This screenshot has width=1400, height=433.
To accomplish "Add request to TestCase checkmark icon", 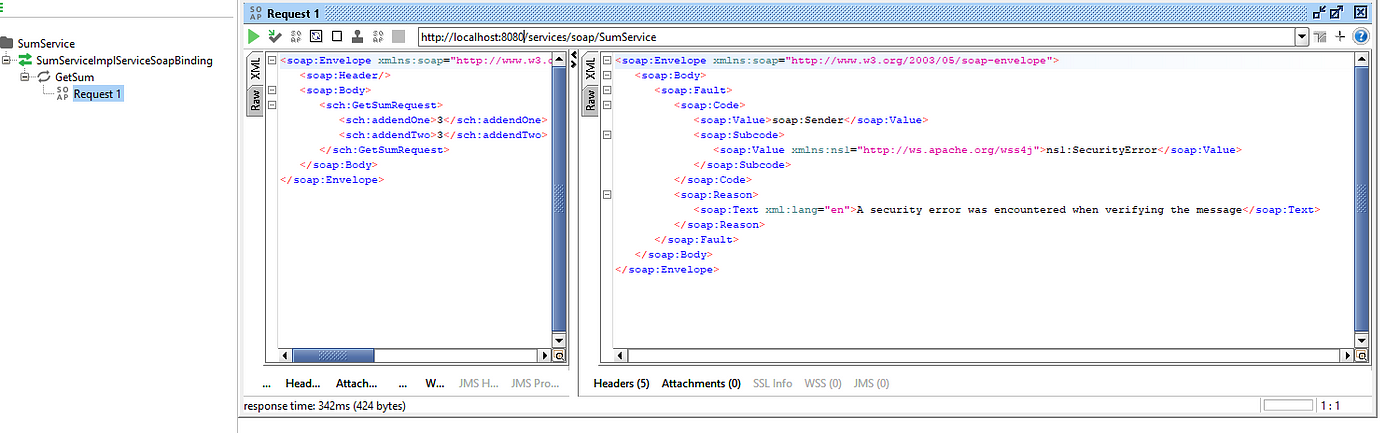I will click(x=275, y=36).
